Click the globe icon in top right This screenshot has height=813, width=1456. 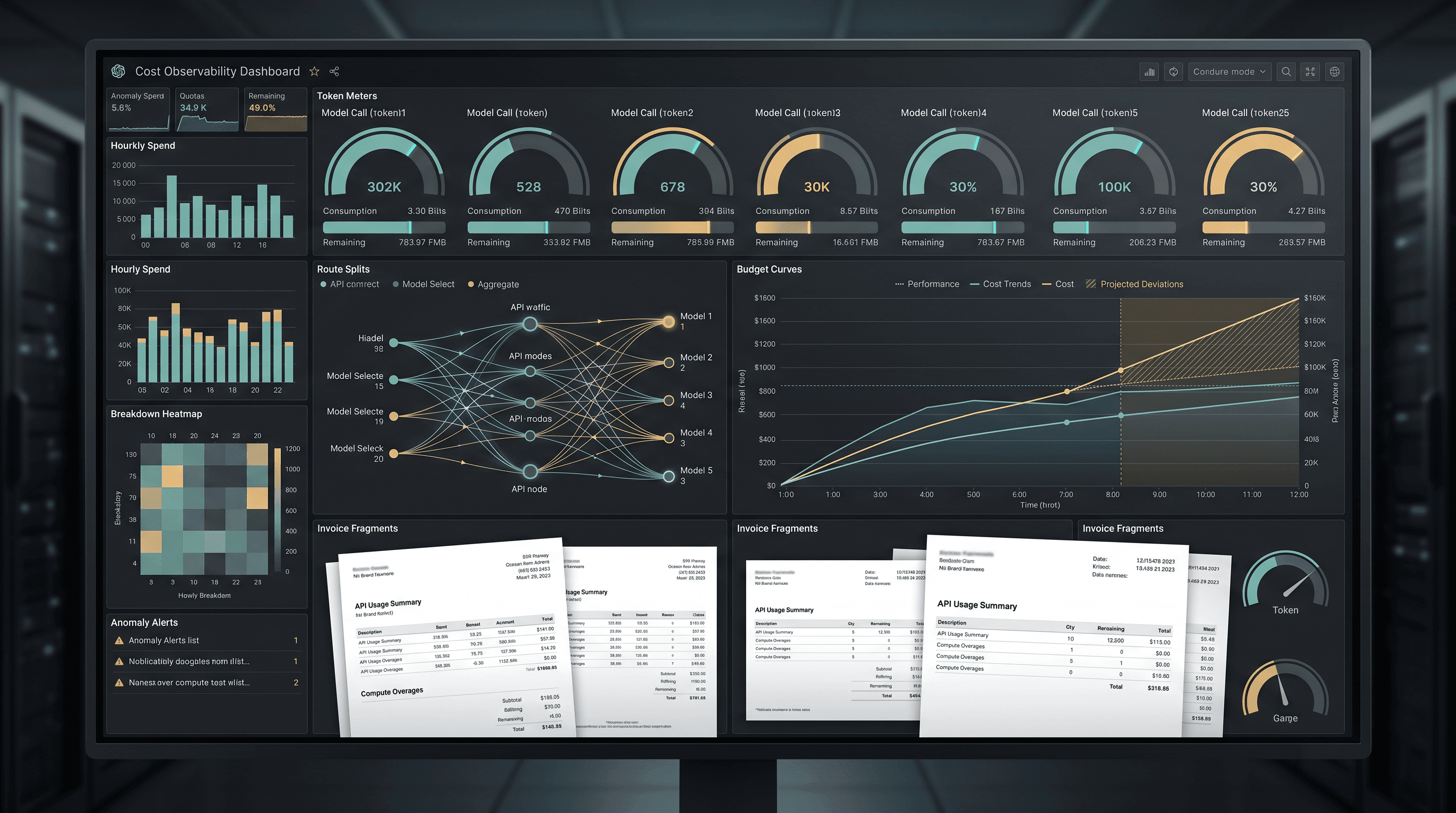click(x=1334, y=72)
